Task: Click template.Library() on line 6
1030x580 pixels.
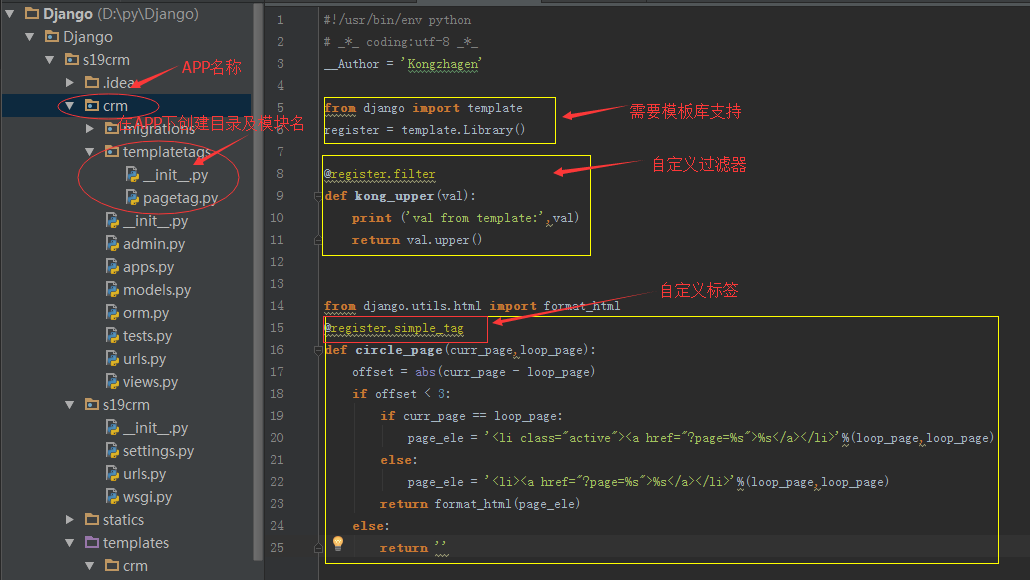Action: tap(463, 130)
